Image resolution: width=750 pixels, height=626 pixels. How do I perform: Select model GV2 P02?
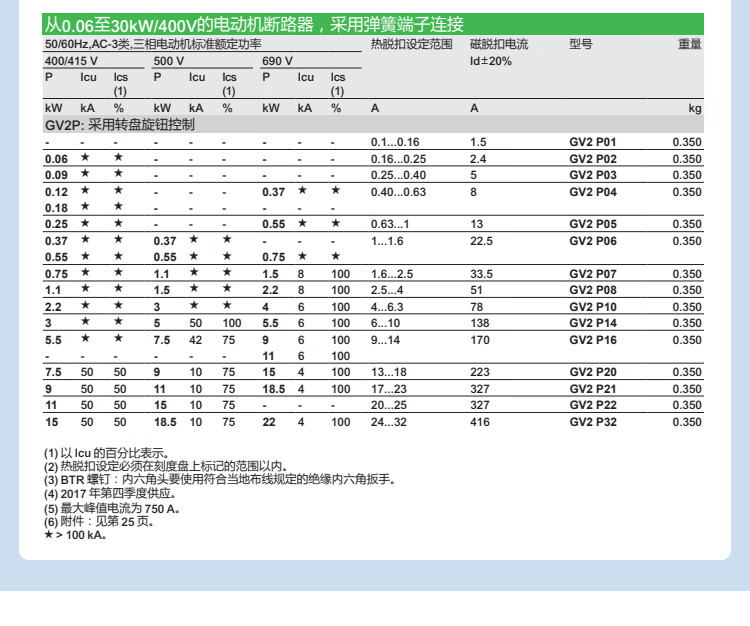593,159
